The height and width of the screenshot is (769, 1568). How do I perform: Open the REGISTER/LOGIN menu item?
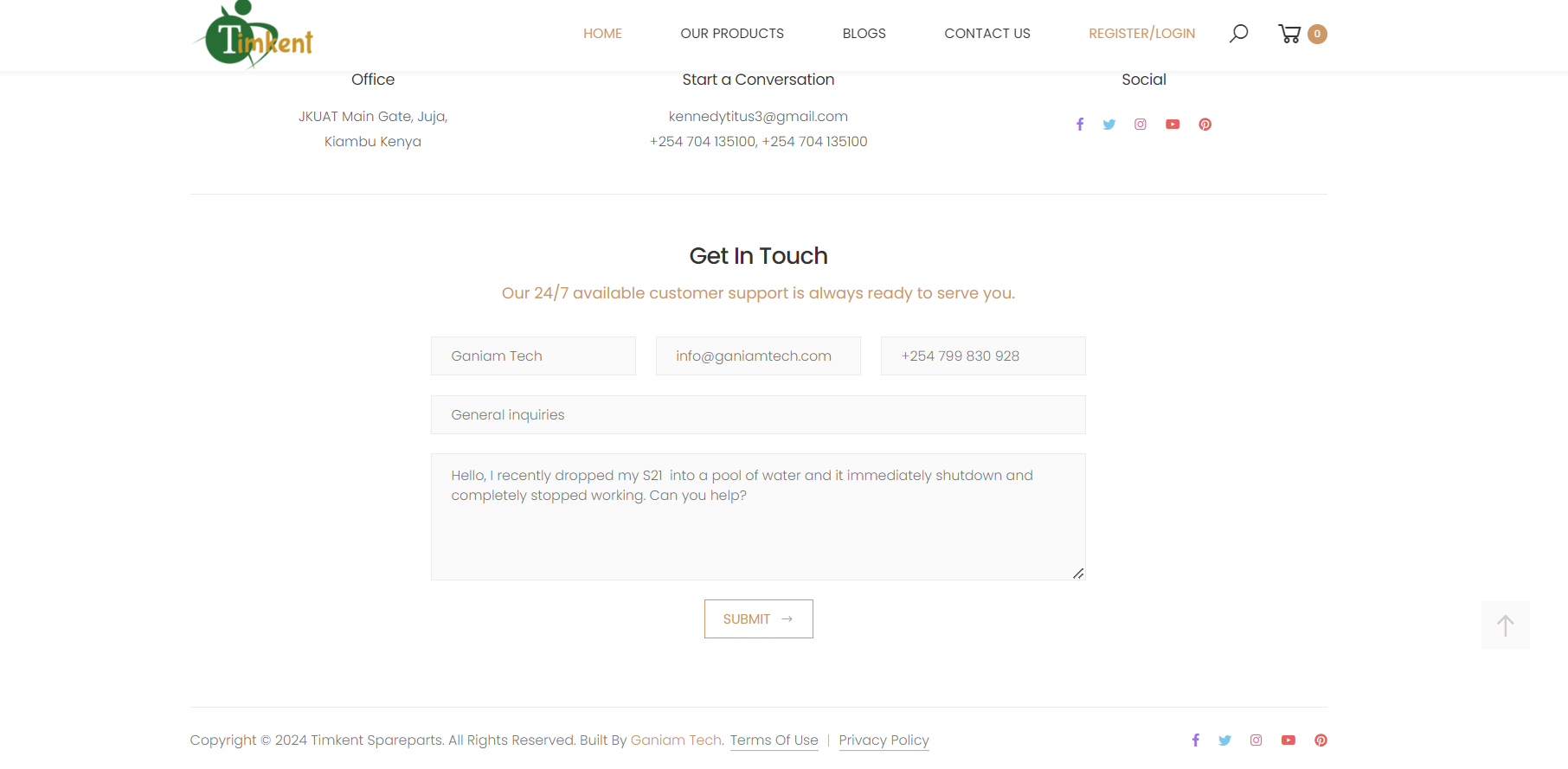point(1142,34)
